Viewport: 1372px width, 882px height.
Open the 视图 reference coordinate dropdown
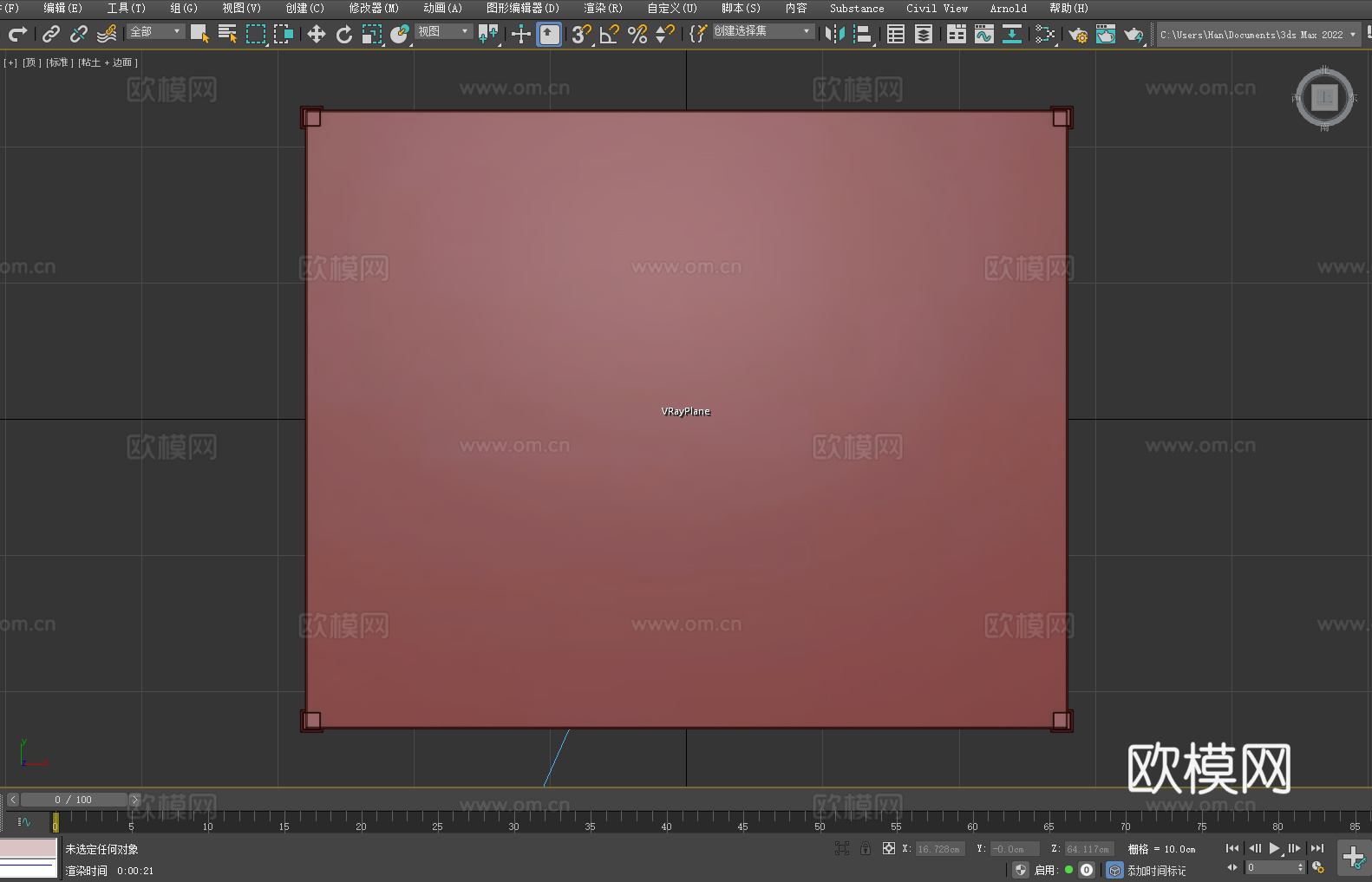click(x=443, y=31)
